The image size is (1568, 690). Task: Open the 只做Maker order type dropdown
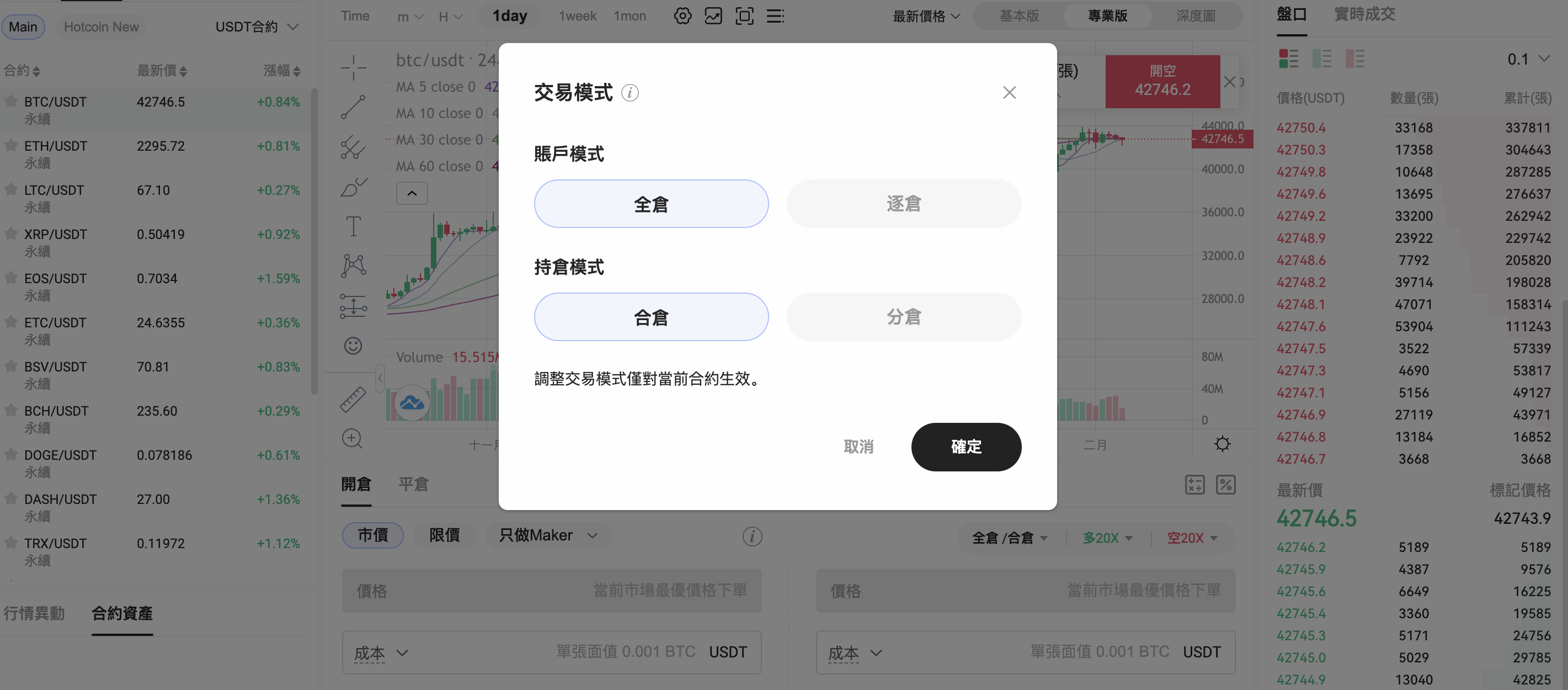pos(548,535)
